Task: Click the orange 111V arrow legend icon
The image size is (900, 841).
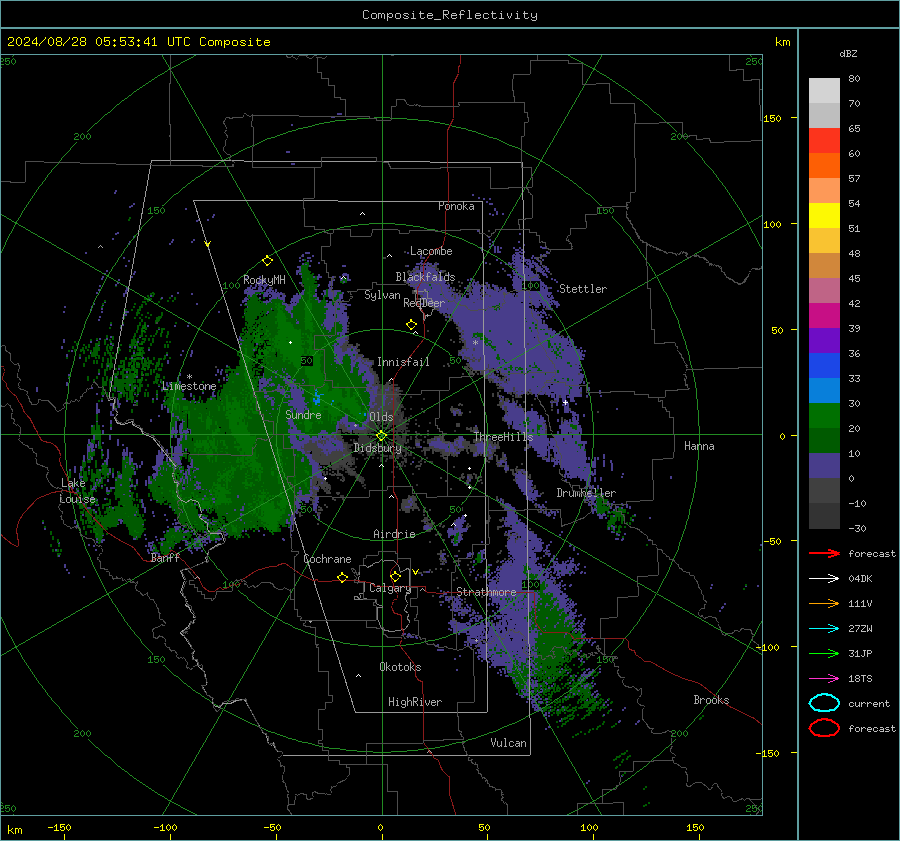Action: pos(824,603)
